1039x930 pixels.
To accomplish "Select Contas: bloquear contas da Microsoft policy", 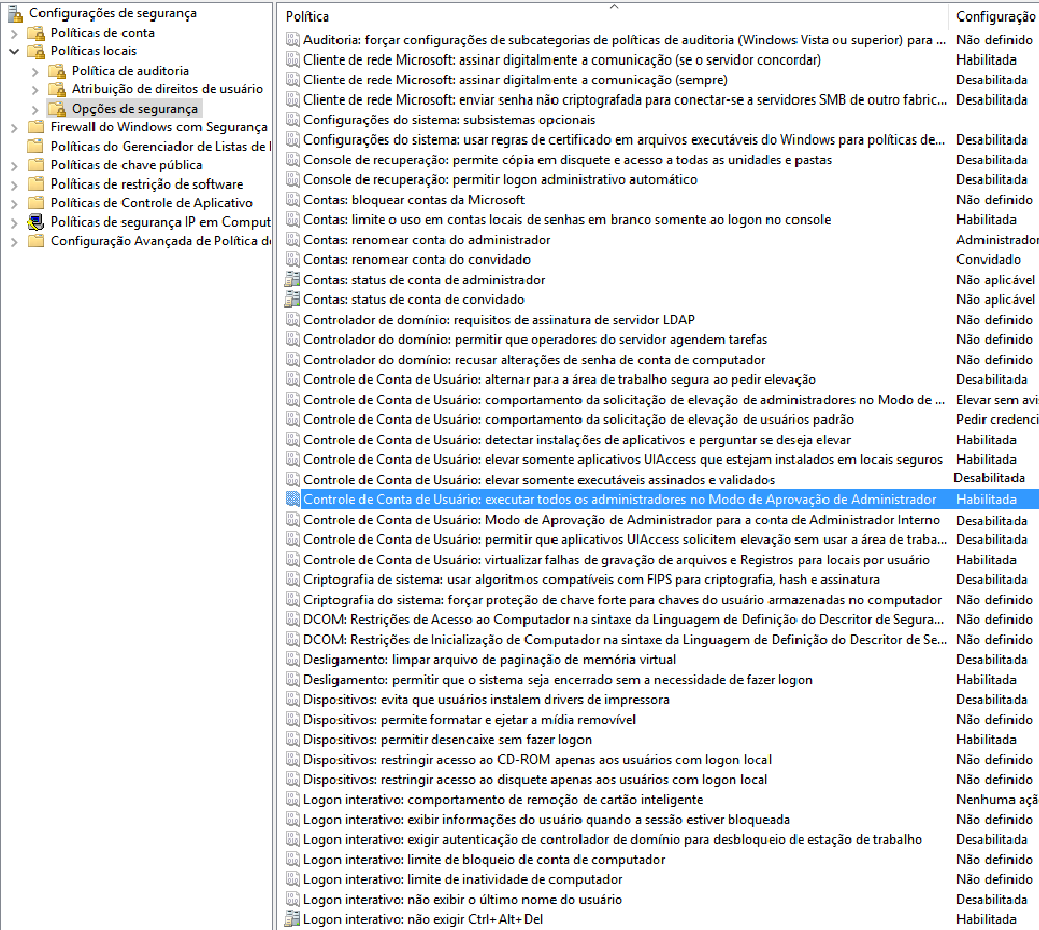I will 413,200.
